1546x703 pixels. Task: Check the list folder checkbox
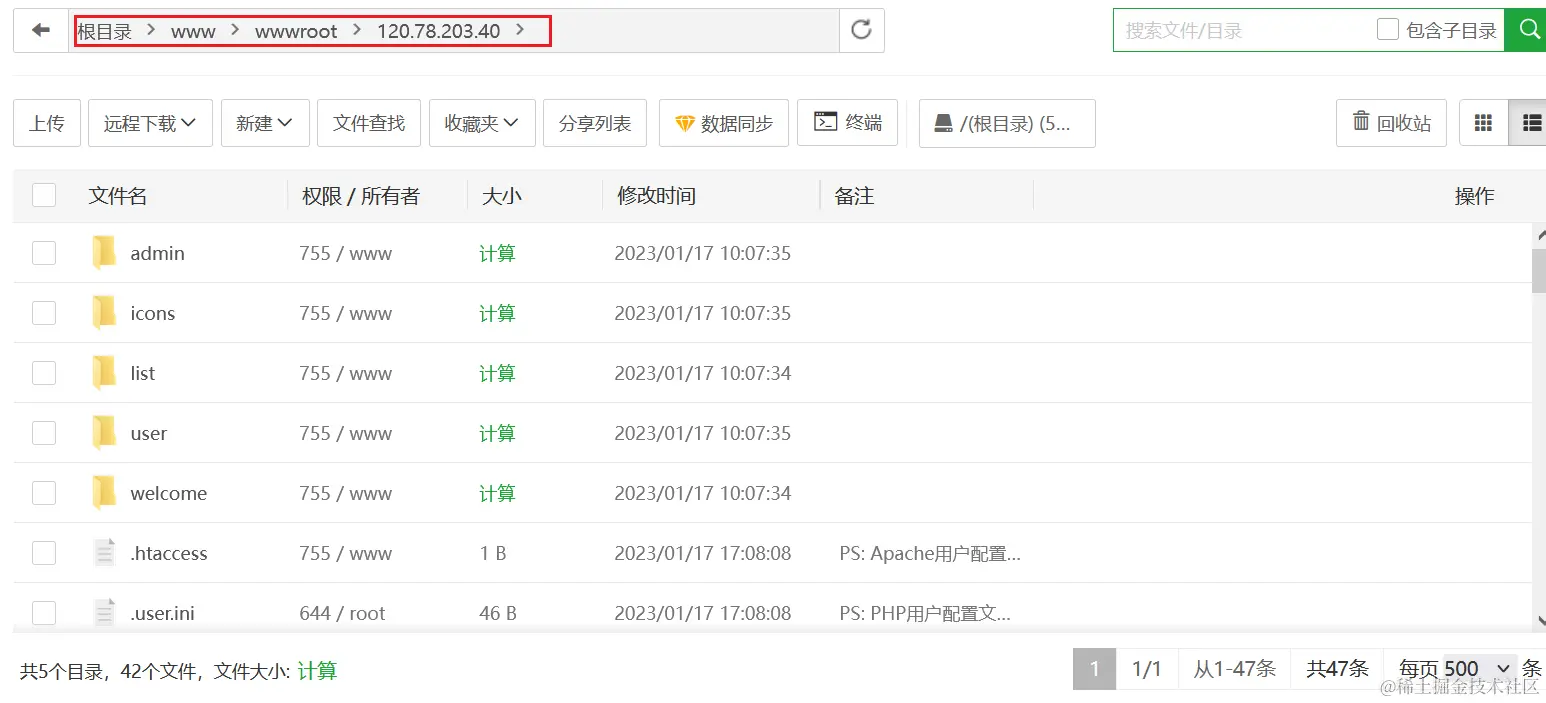pyautogui.click(x=44, y=373)
